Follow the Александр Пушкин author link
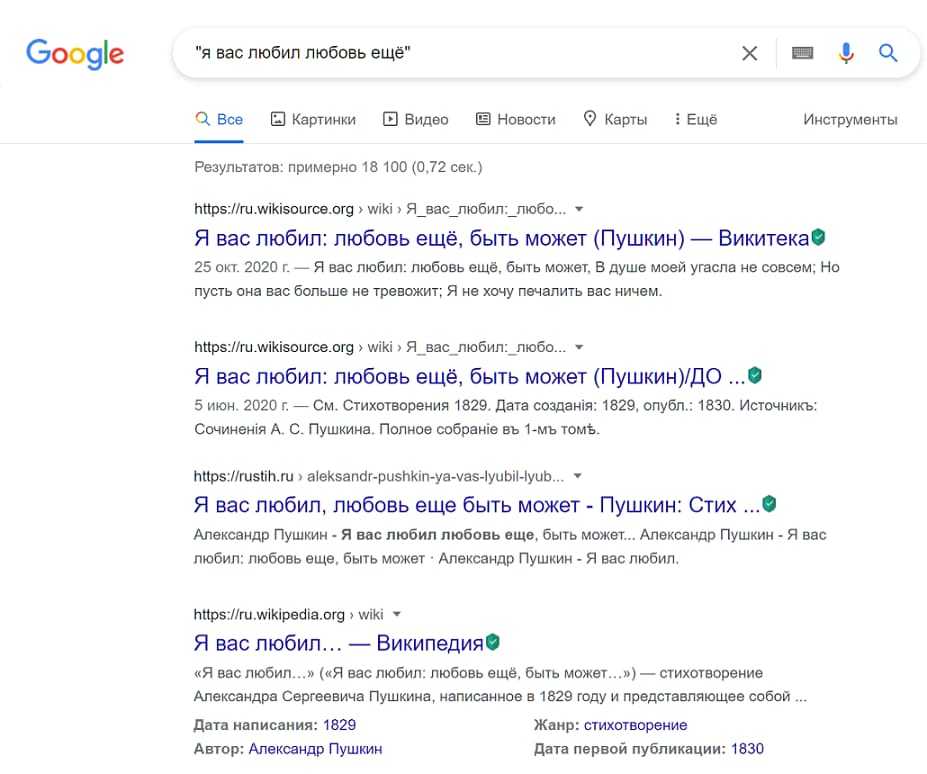 (315, 748)
